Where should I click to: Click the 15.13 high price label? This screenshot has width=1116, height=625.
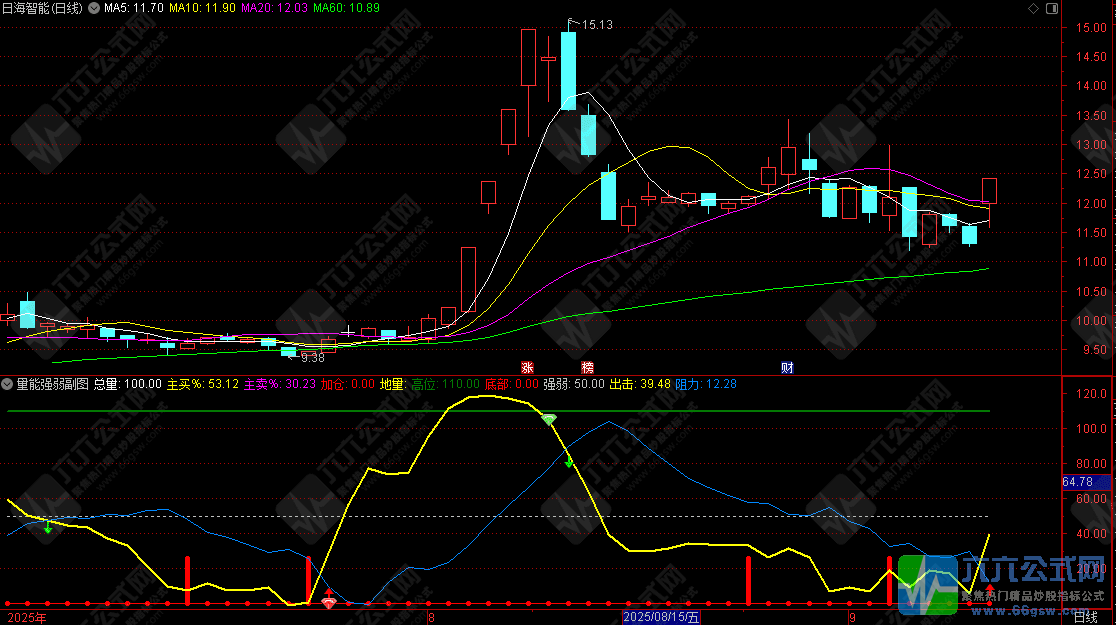click(596, 24)
